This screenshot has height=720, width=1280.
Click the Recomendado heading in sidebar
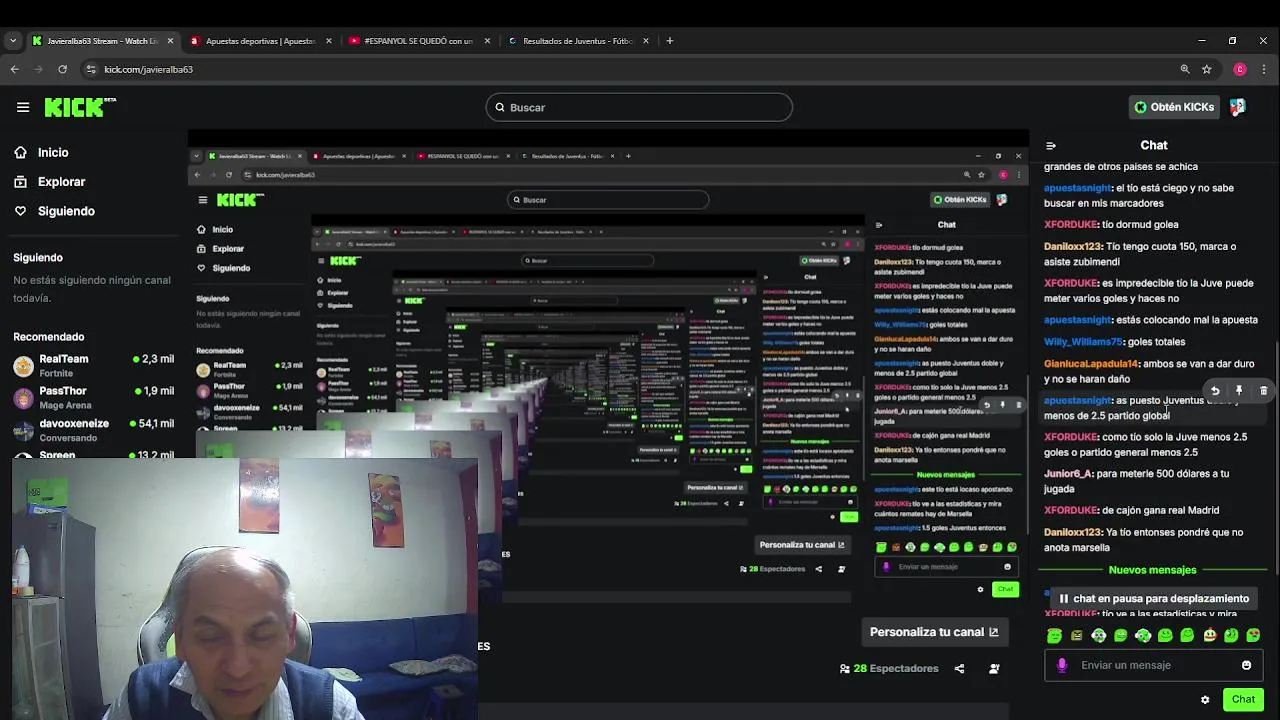[x=49, y=337]
